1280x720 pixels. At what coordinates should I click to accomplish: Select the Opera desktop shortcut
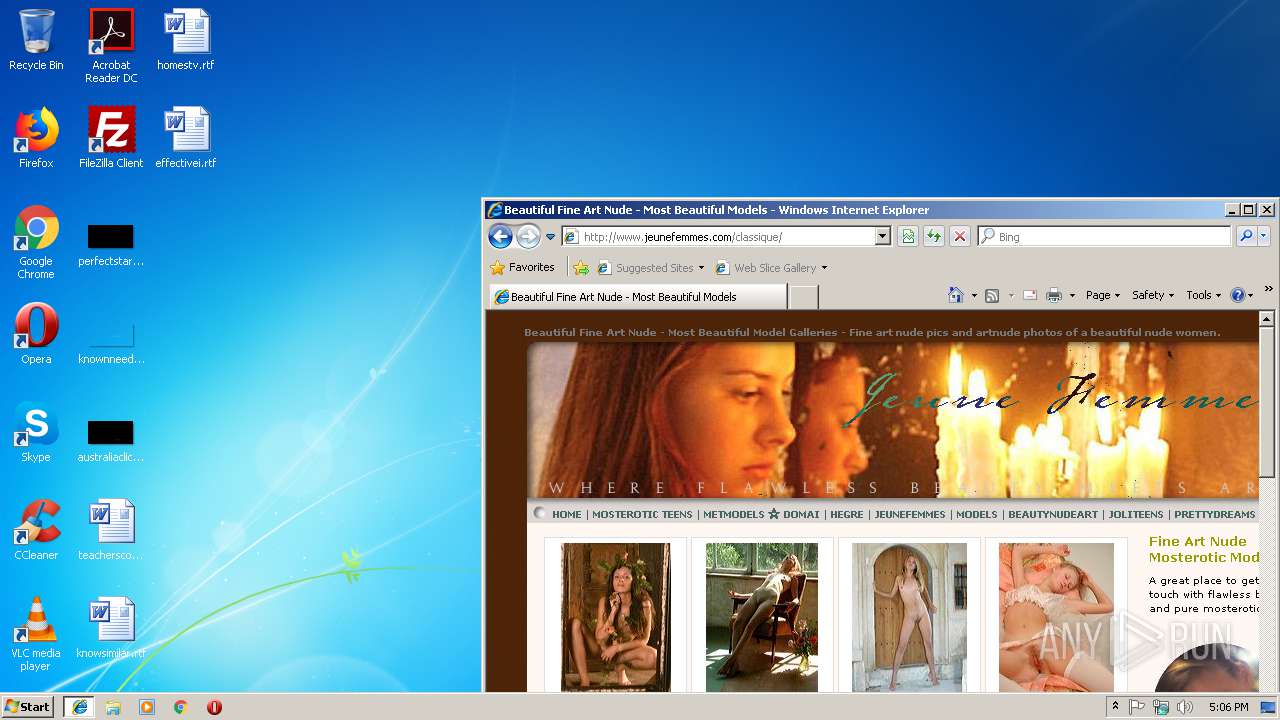(x=36, y=334)
